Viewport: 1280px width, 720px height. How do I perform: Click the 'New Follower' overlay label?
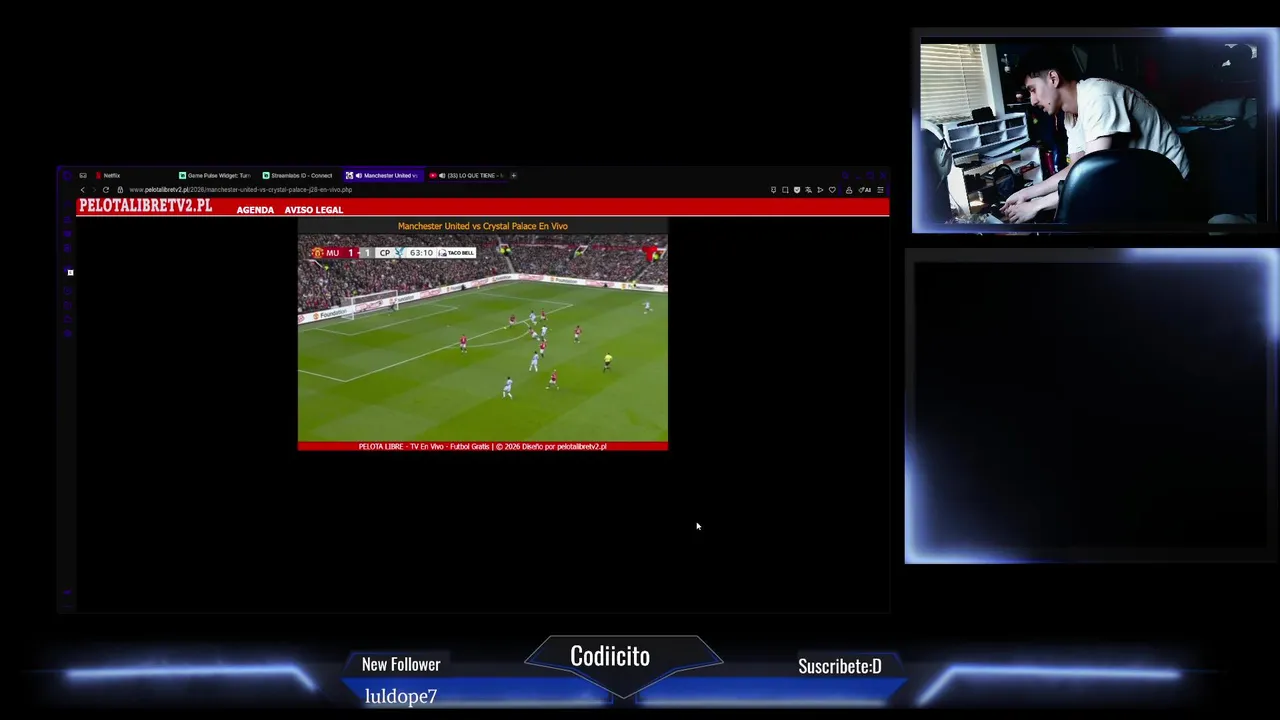[x=401, y=664]
